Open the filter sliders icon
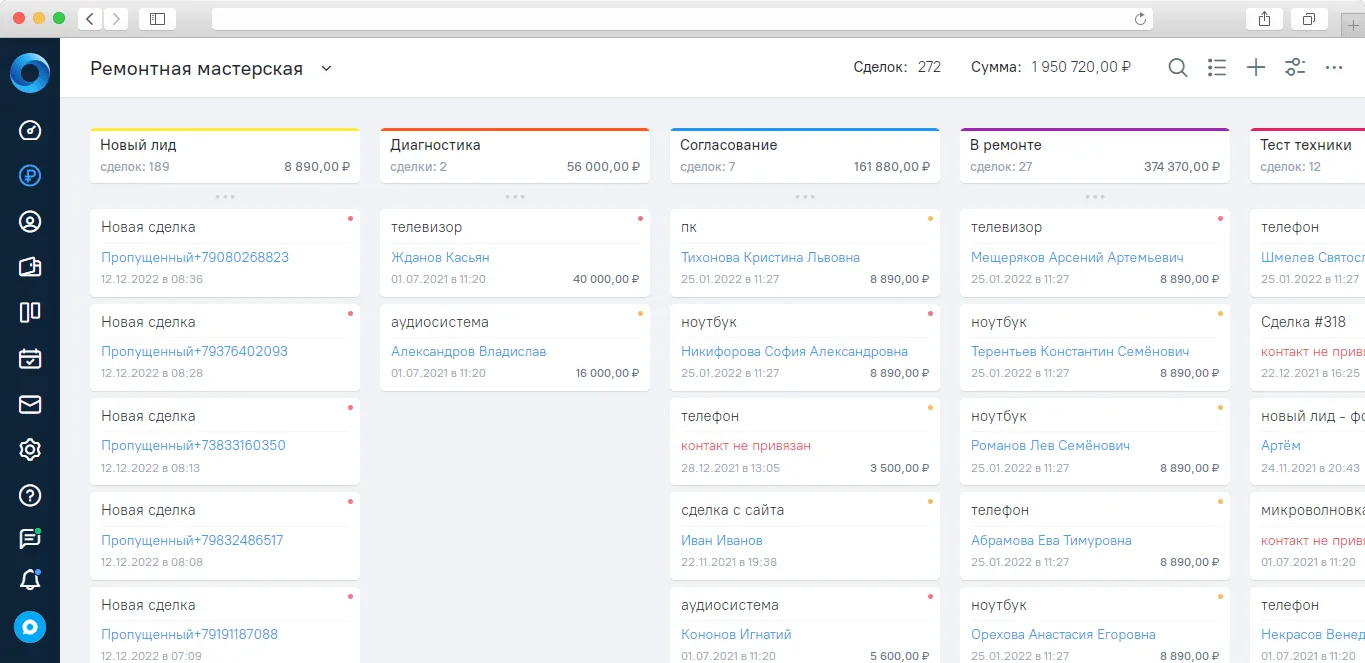 click(1295, 68)
